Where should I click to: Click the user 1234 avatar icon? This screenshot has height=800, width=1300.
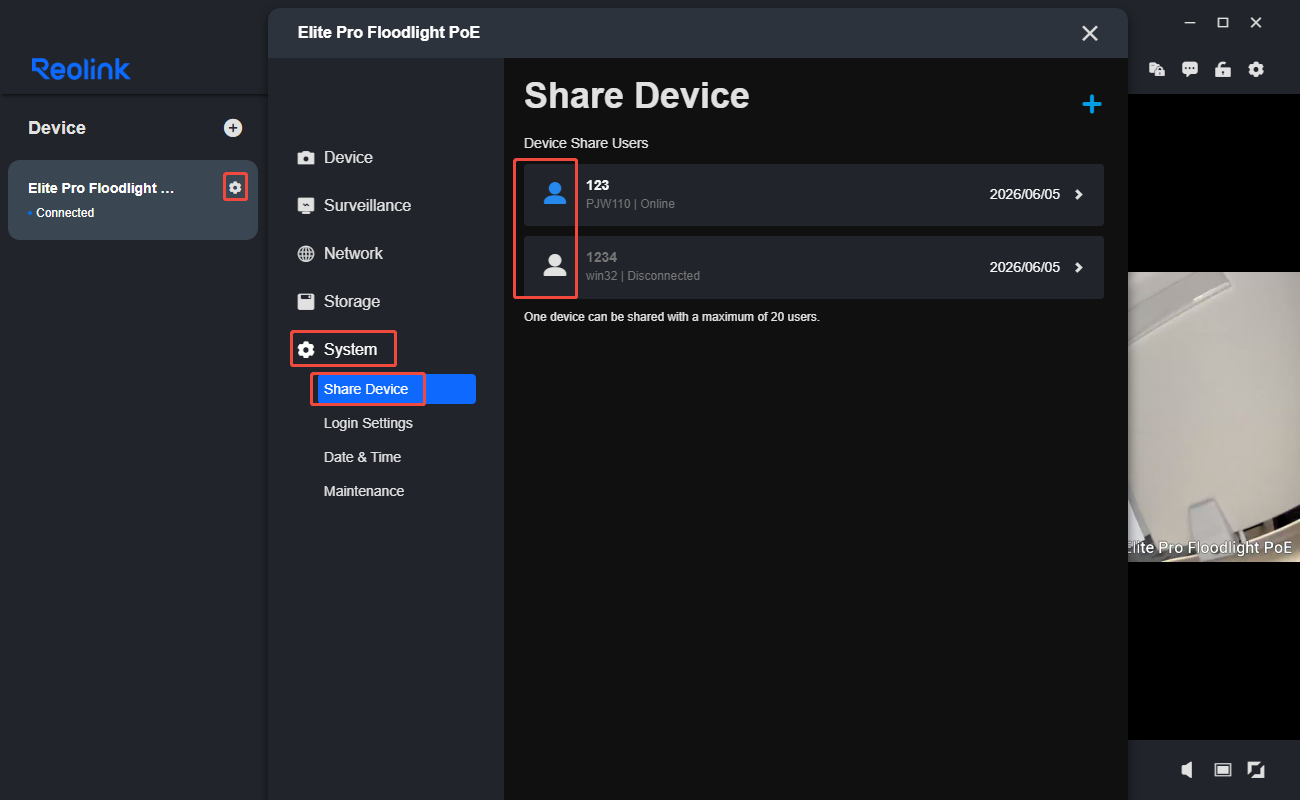click(555, 266)
